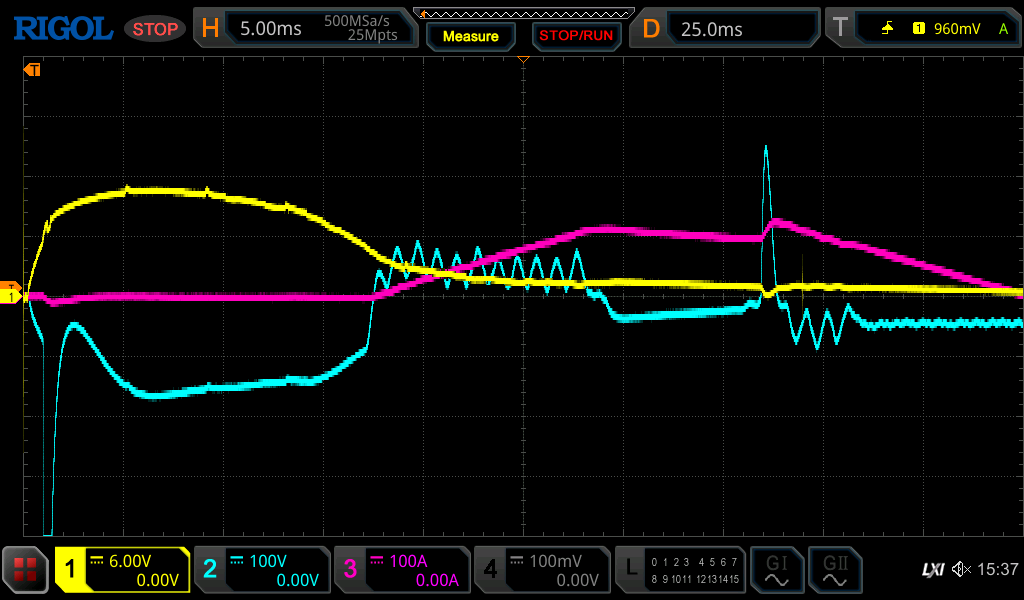Open the function navigation grid icon
Viewport: 1024px width, 600px height.
click(25, 570)
